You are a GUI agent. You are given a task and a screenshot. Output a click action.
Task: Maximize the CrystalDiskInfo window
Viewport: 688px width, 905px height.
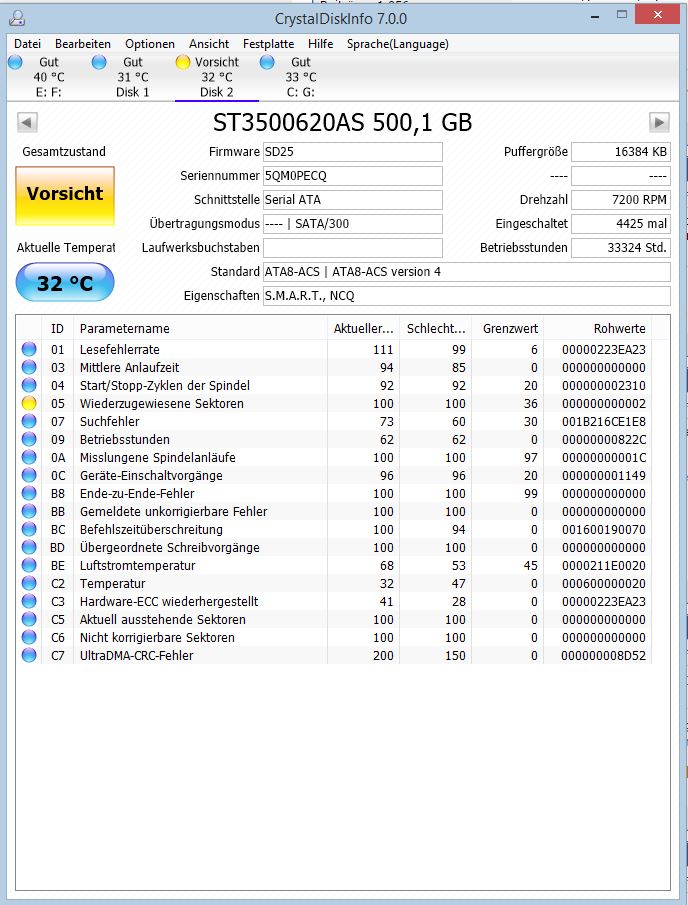pyautogui.click(x=622, y=15)
